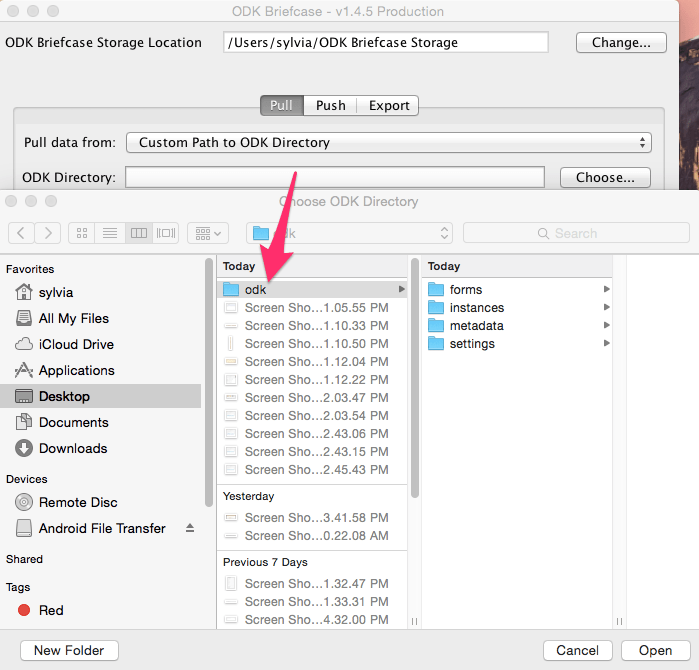Open Downloads in sidebar

(100, 448)
